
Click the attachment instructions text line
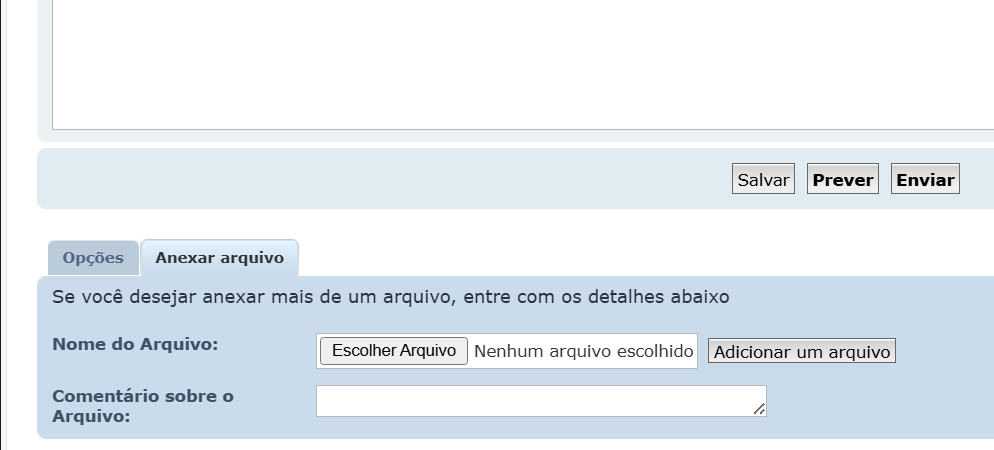pyautogui.click(x=390, y=297)
